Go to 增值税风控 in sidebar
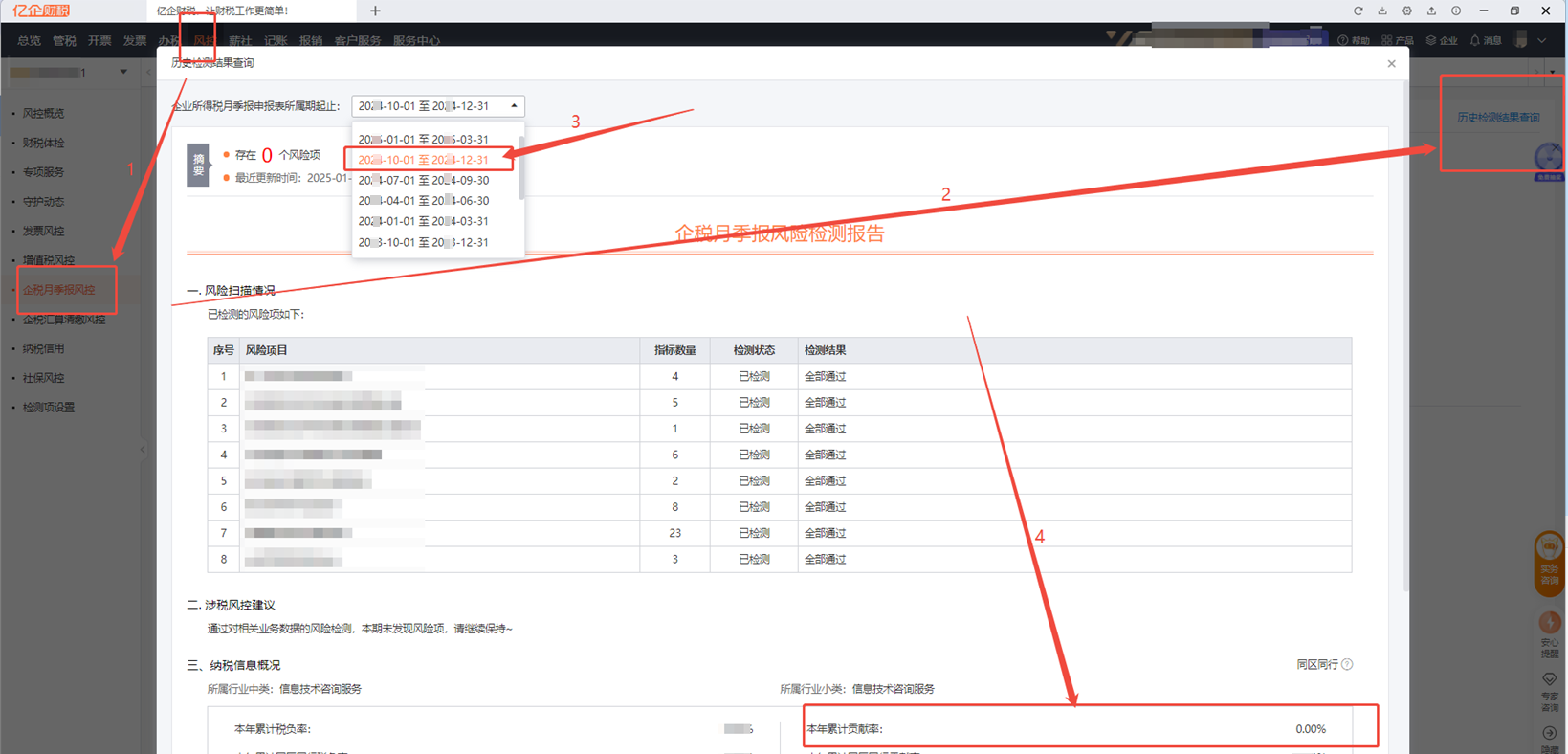The width and height of the screenshot is (1568, 754). [49, 260]
